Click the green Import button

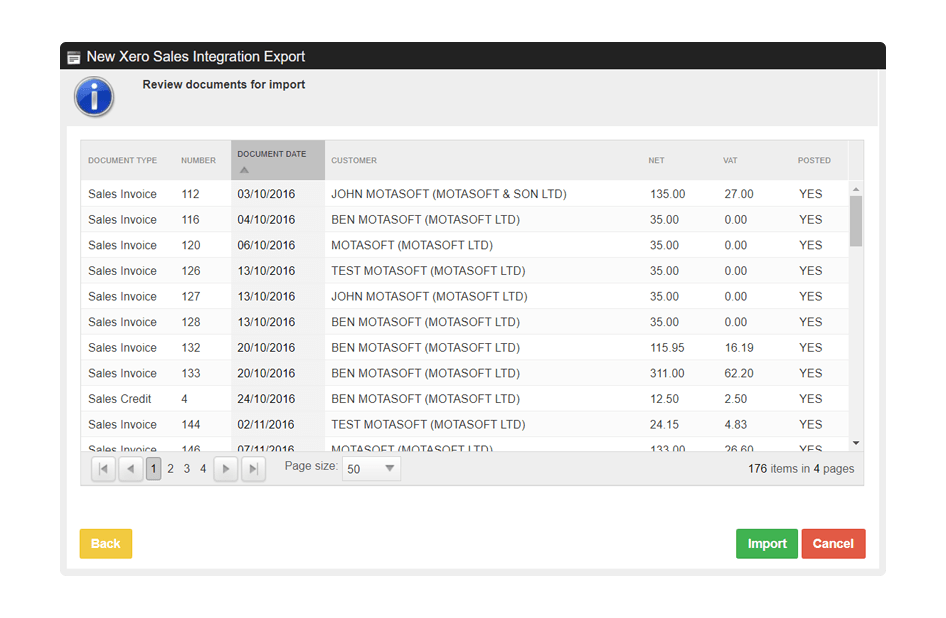click(767, 544)
